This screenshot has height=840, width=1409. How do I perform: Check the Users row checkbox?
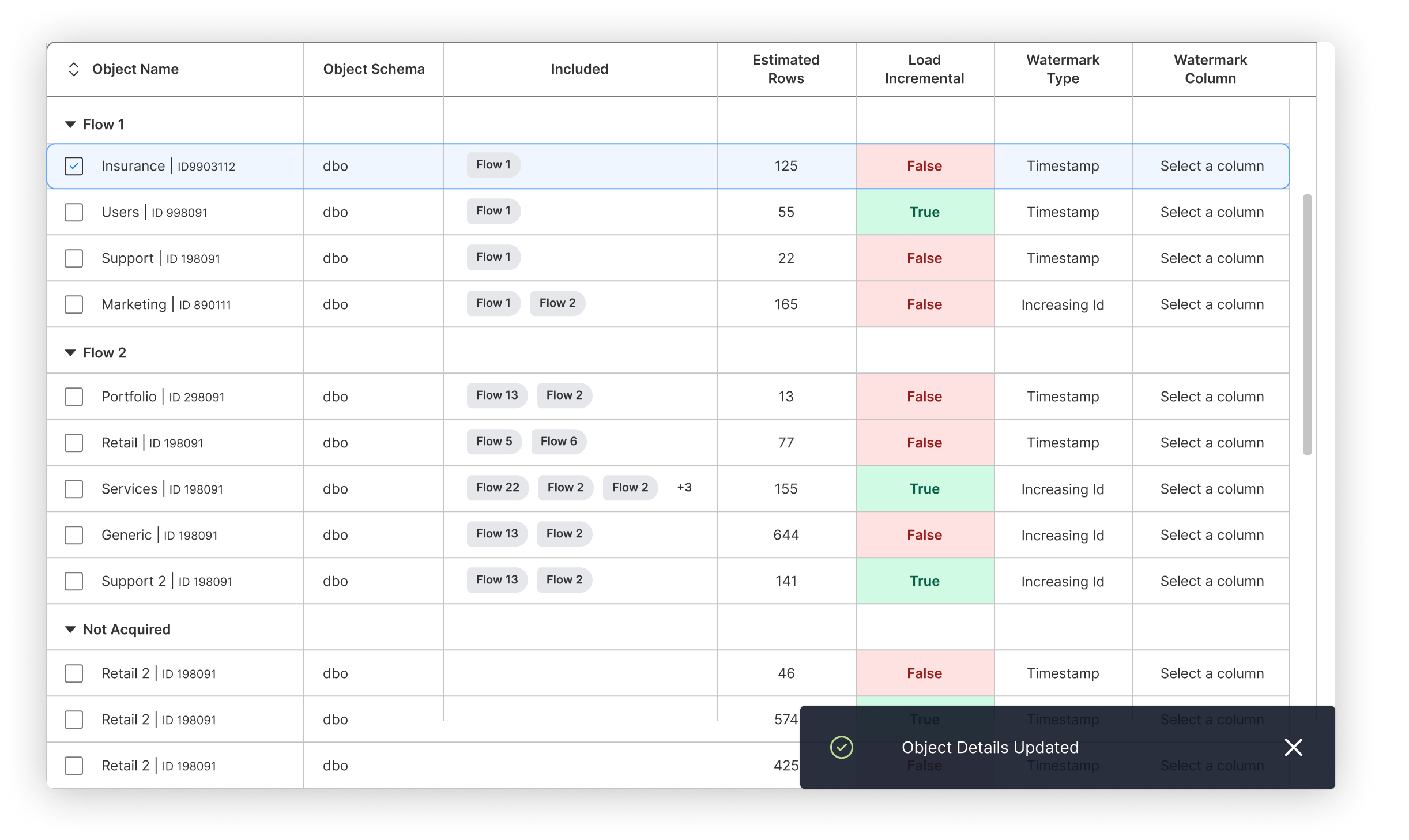pos(74,212)
